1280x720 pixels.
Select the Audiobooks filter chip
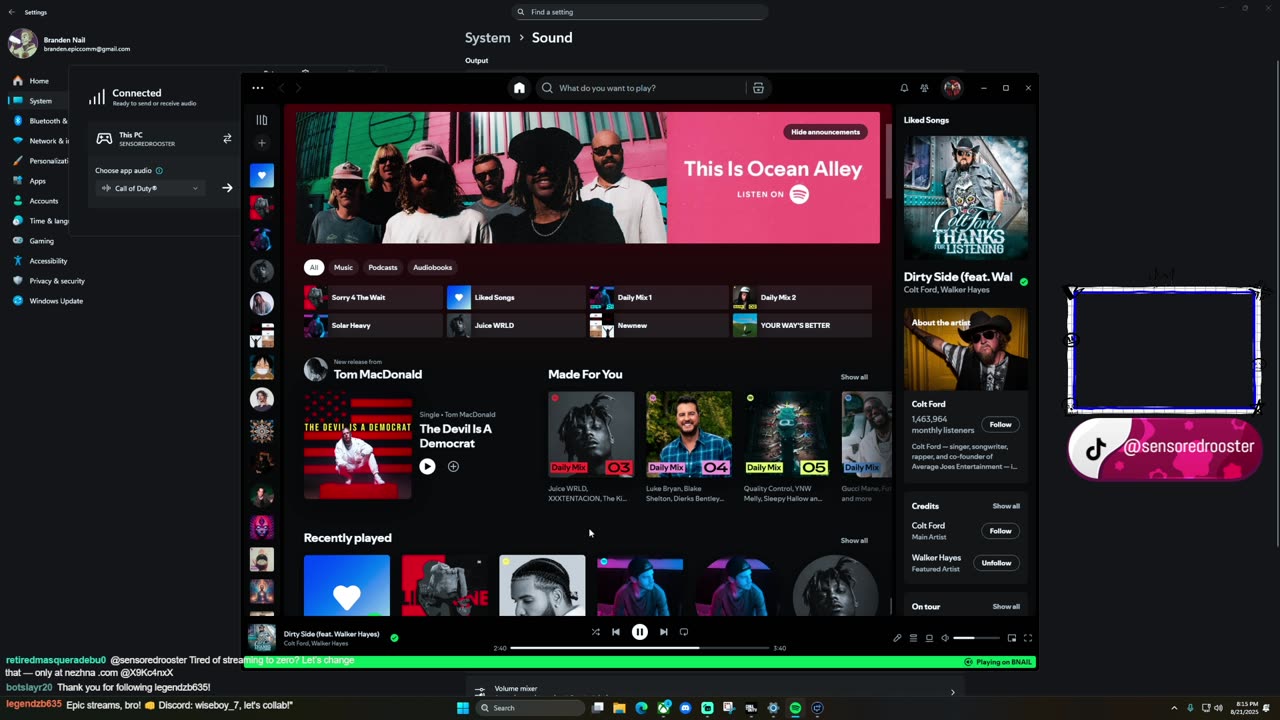coord(433,267)
